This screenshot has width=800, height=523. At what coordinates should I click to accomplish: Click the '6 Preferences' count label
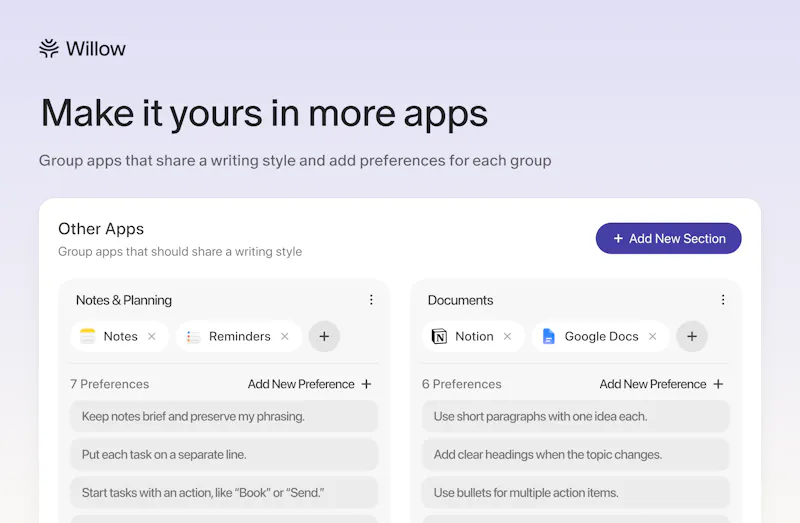pos(462,384)
